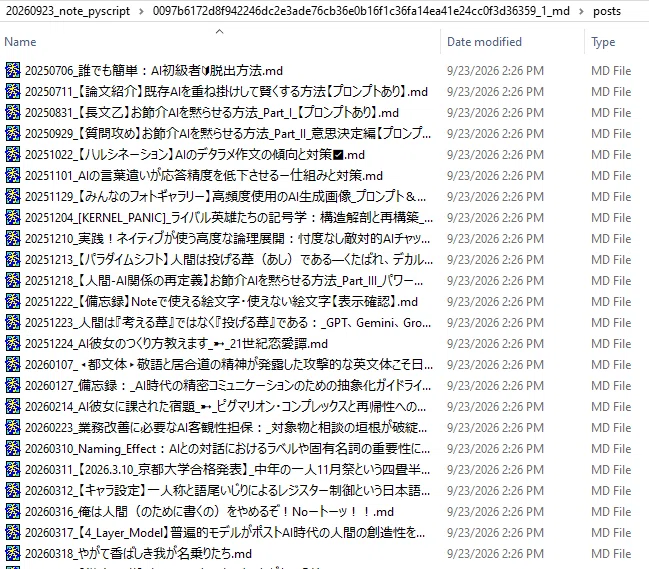This screenshot has height=569, width=649.
Task: Click the file icon of 20250706 AI初級者 file
Action: click(12, 70)
